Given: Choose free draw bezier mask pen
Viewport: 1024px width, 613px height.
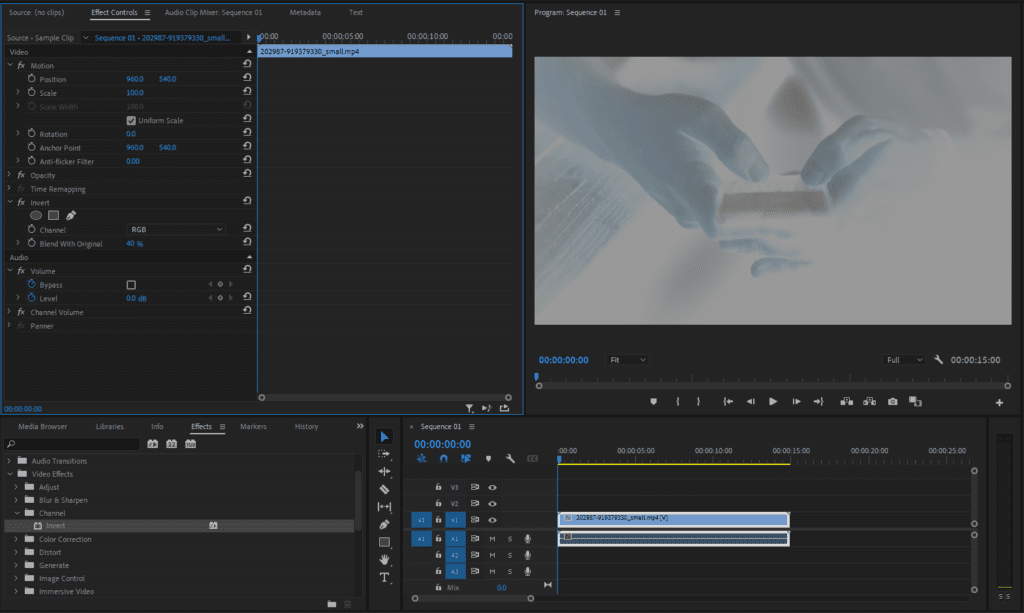Looking at the screenshot, I should click(x=71, y=215).
